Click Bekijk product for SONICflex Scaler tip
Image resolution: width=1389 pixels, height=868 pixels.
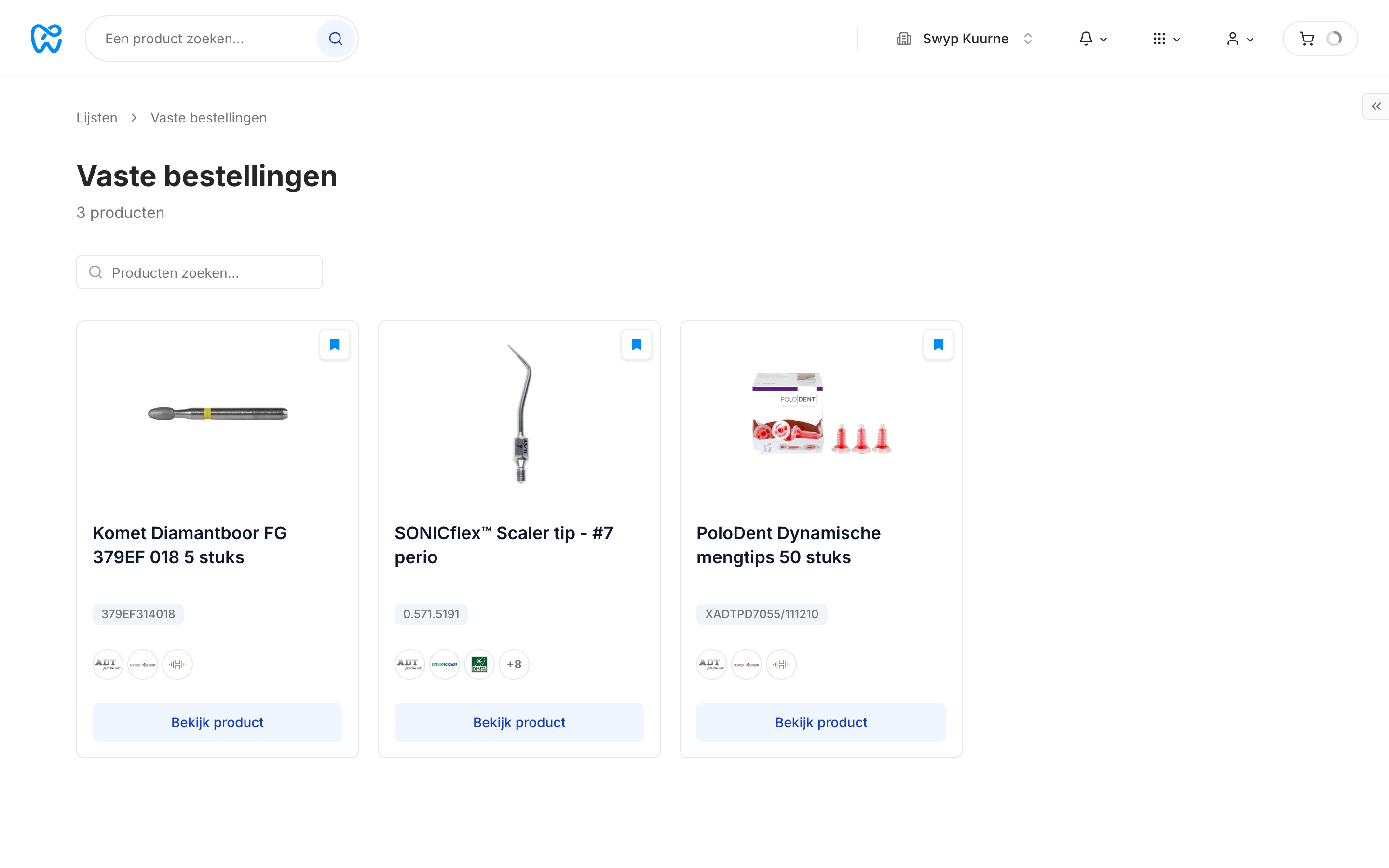click(x=519, y=722)
